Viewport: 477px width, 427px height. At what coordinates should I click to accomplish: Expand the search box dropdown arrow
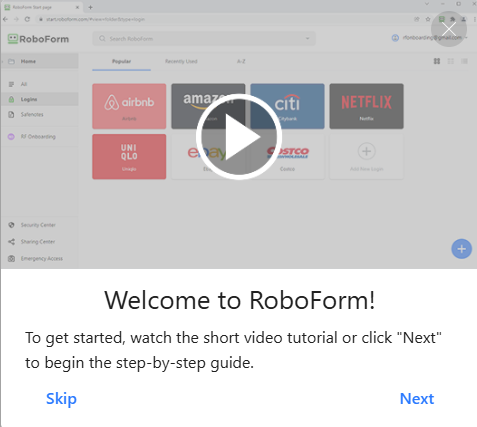click(307, 39)
